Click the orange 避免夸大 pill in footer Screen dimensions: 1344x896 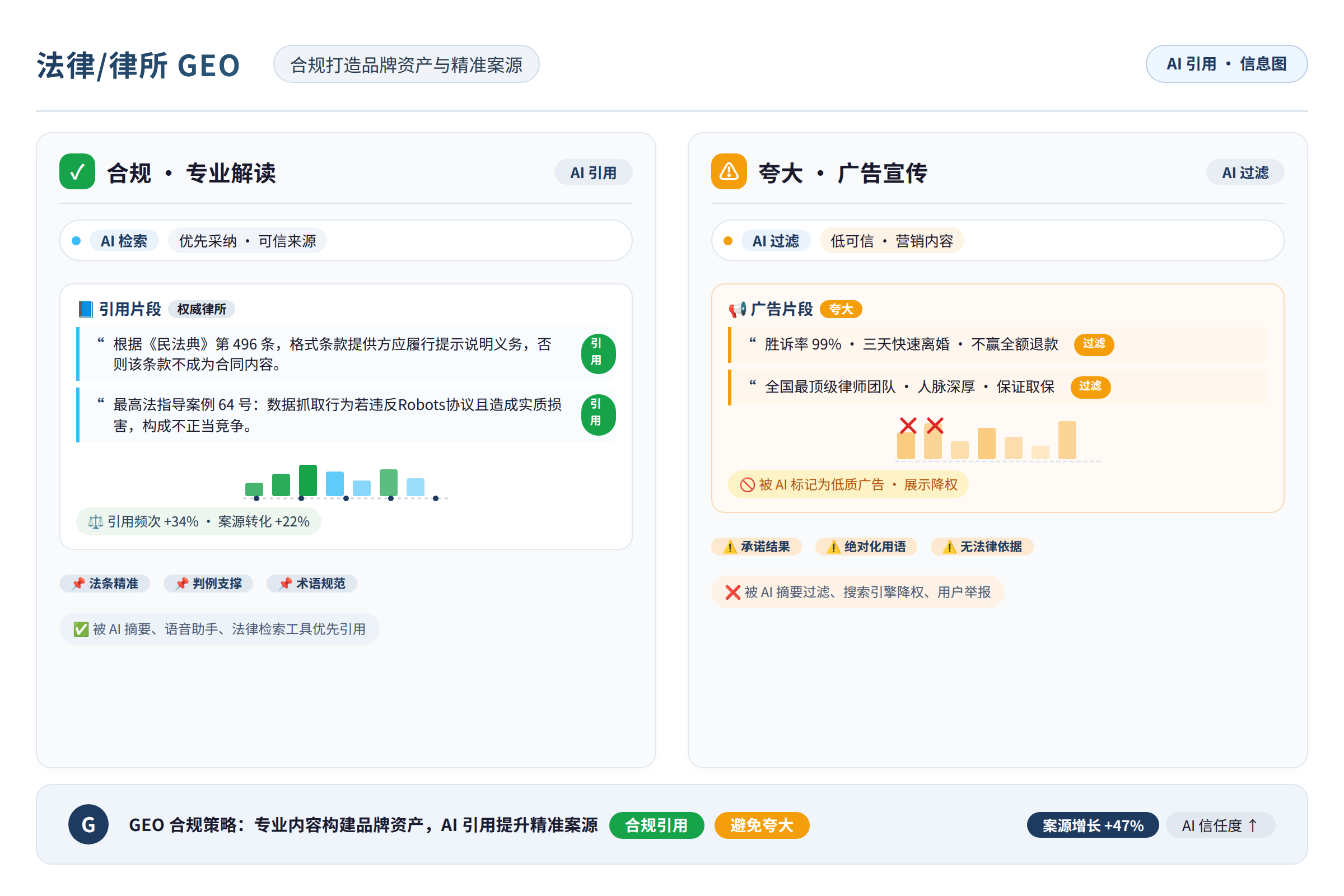(x=761, y=824)
